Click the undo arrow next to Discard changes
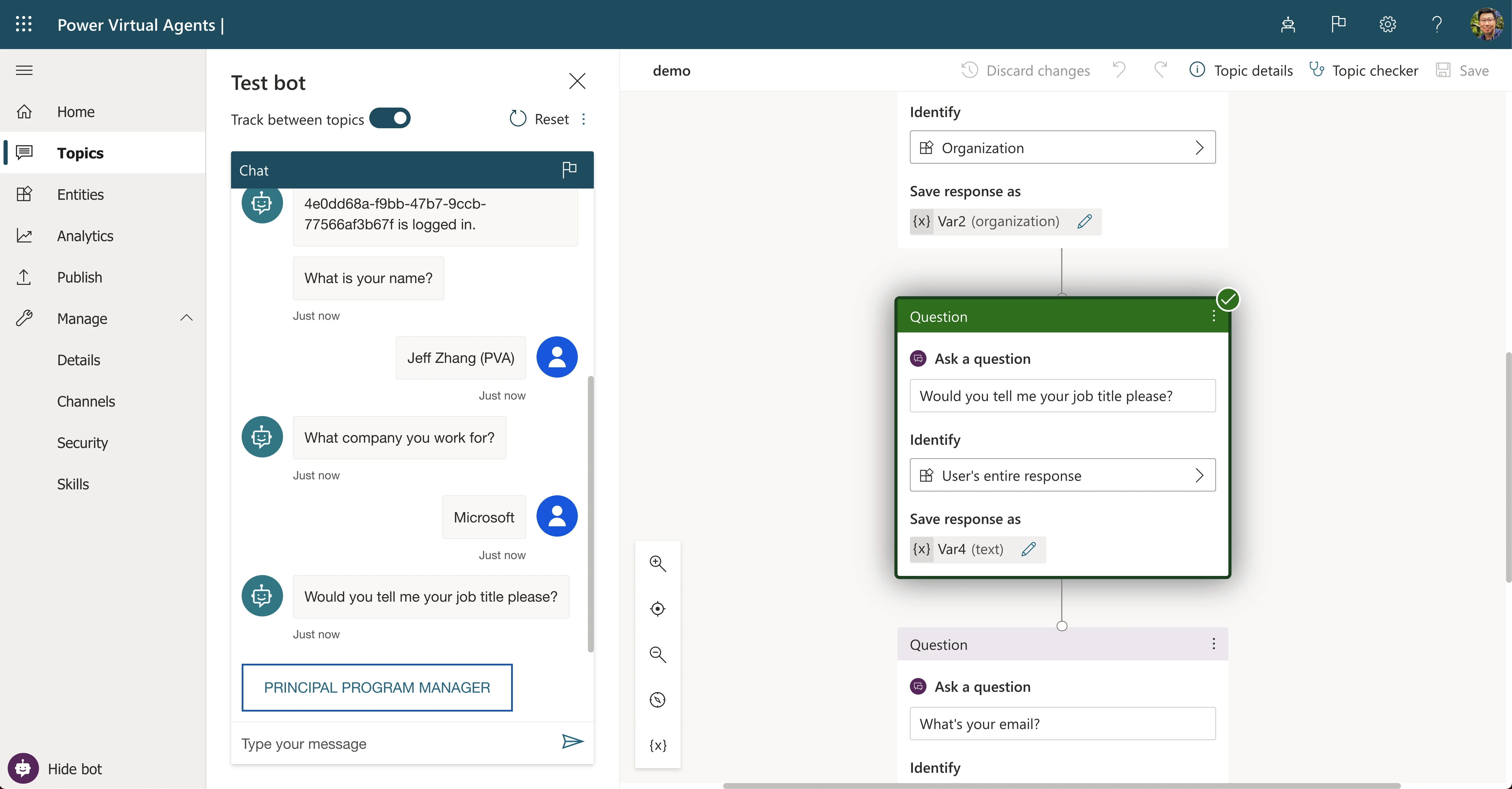 coord(1119,70)
